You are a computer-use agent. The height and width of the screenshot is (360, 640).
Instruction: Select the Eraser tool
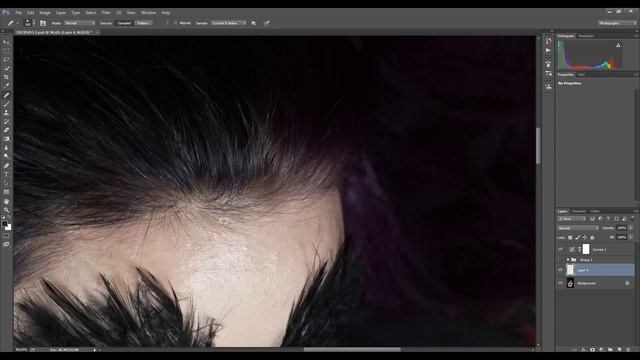pyautogui.click(x=6, y=130)
